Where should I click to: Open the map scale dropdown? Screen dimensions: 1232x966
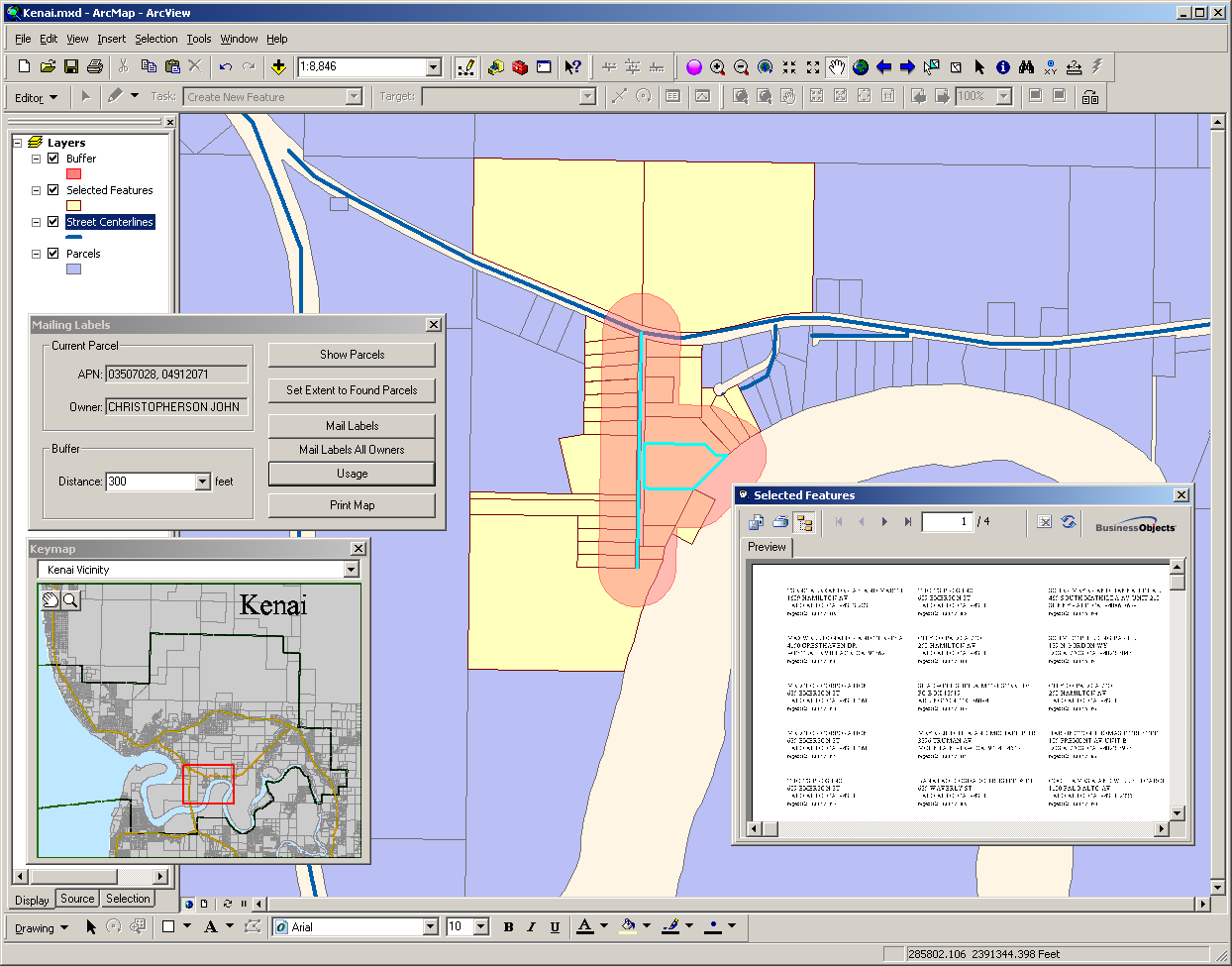(434, 66)
